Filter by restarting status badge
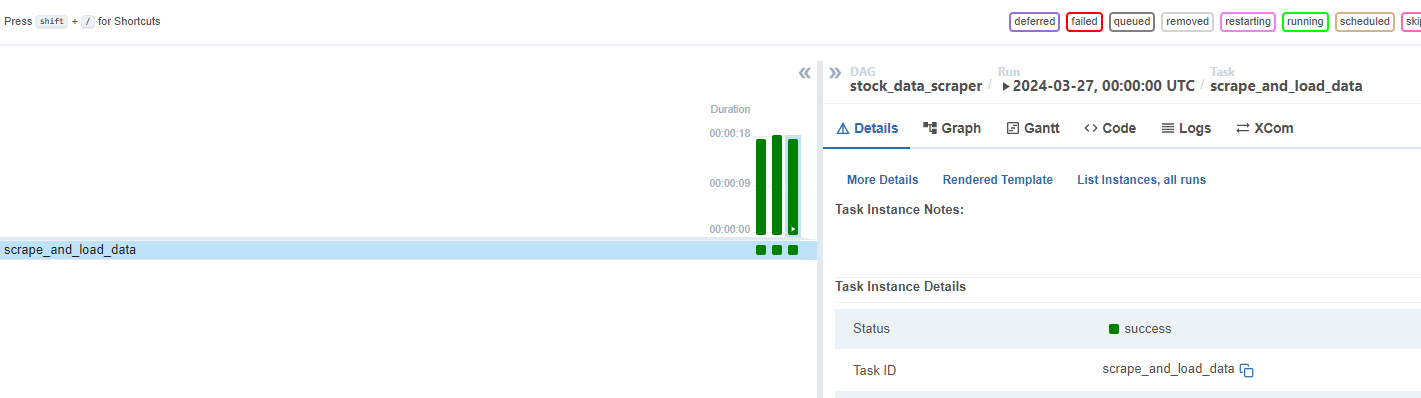 click(1247, 21)
